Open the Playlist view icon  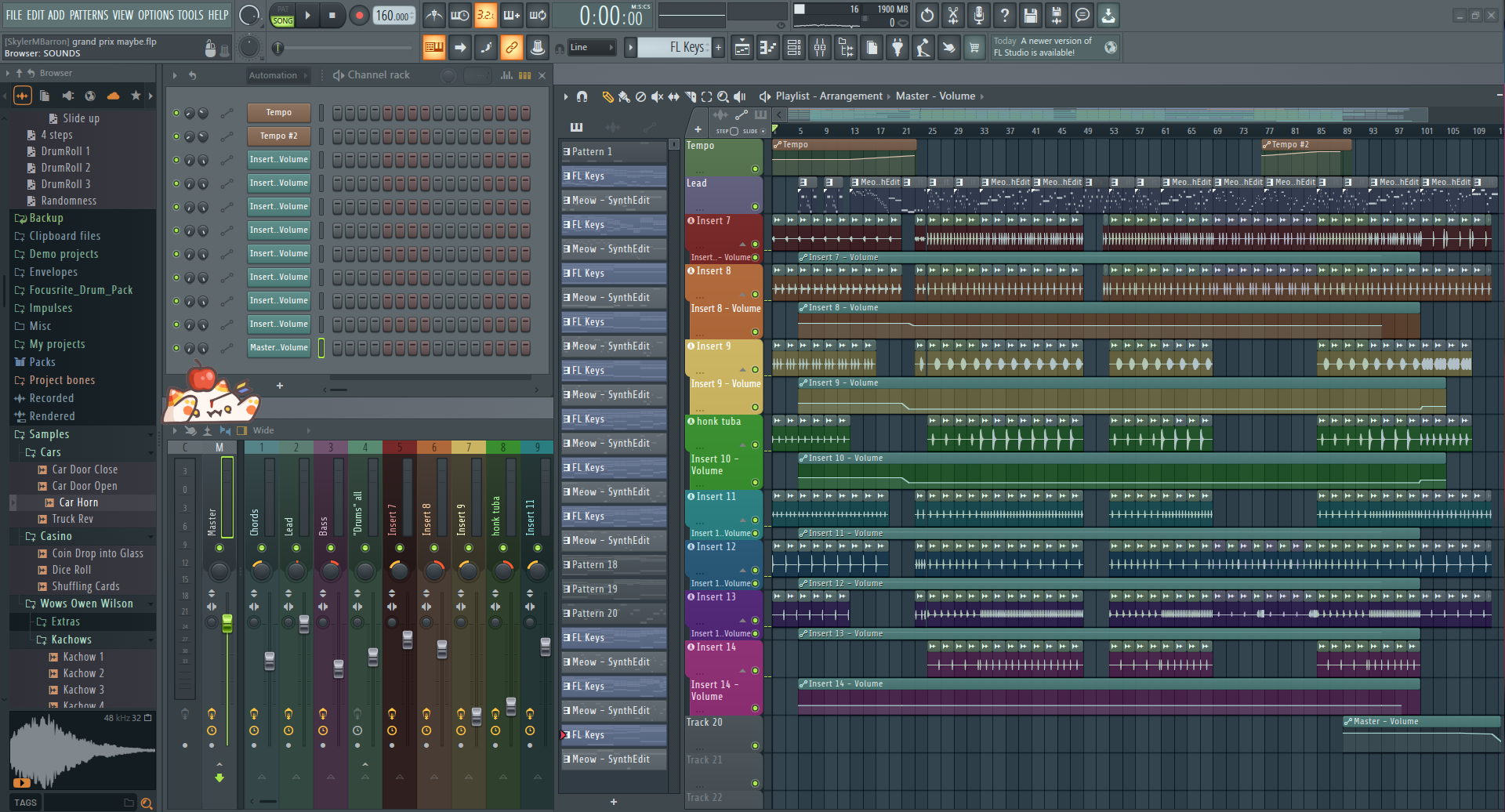pyautogui.click(x=742, y=48)
